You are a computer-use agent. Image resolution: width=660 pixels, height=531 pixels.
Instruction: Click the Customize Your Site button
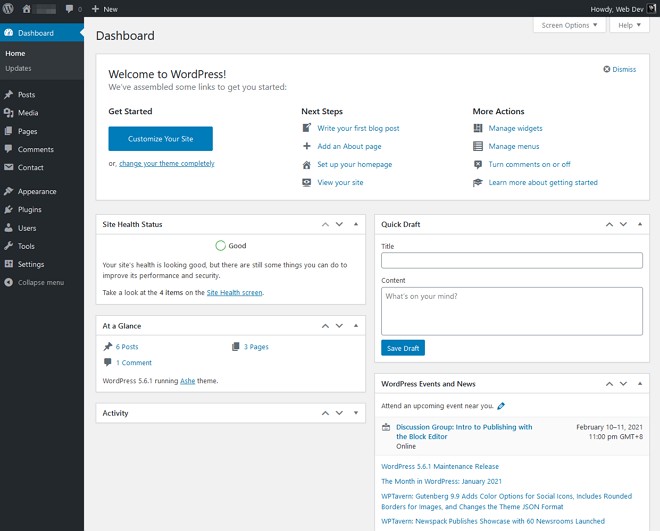click(160, 139)
